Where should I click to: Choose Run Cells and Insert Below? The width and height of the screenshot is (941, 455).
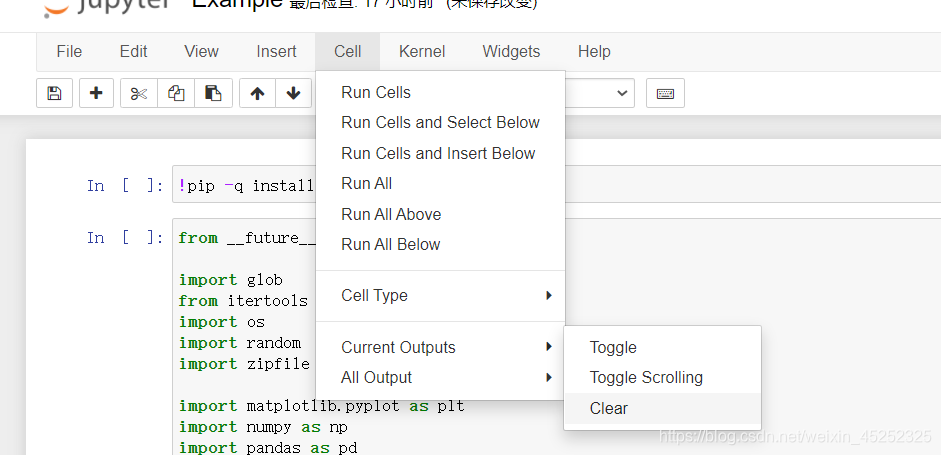(x=440, y=153)
